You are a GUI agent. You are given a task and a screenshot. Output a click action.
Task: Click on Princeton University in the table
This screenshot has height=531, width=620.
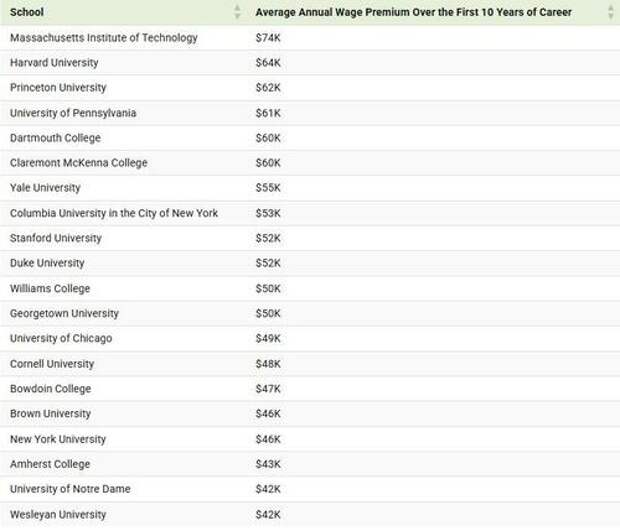(59, 88)
